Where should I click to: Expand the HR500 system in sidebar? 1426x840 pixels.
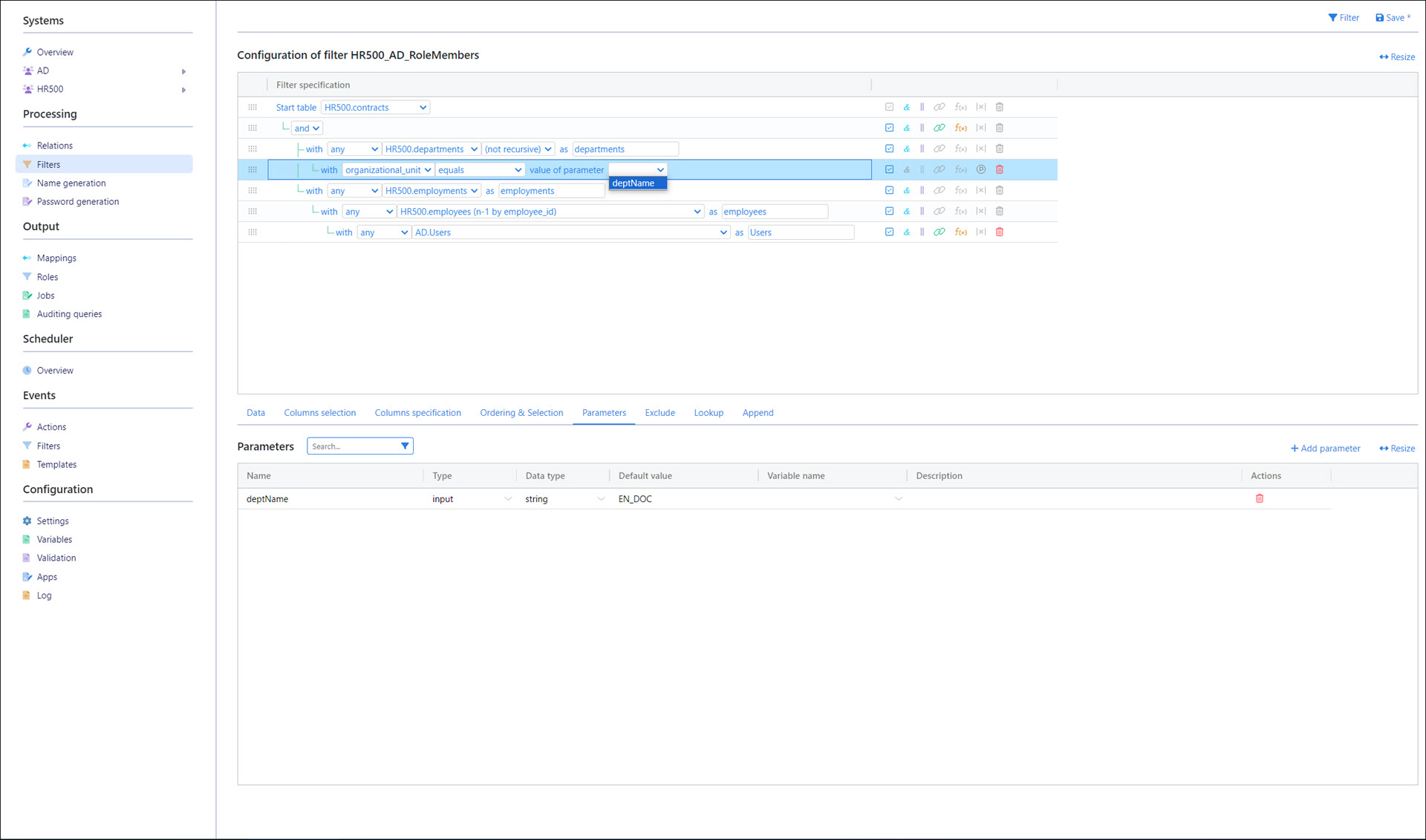coord(183,90)
